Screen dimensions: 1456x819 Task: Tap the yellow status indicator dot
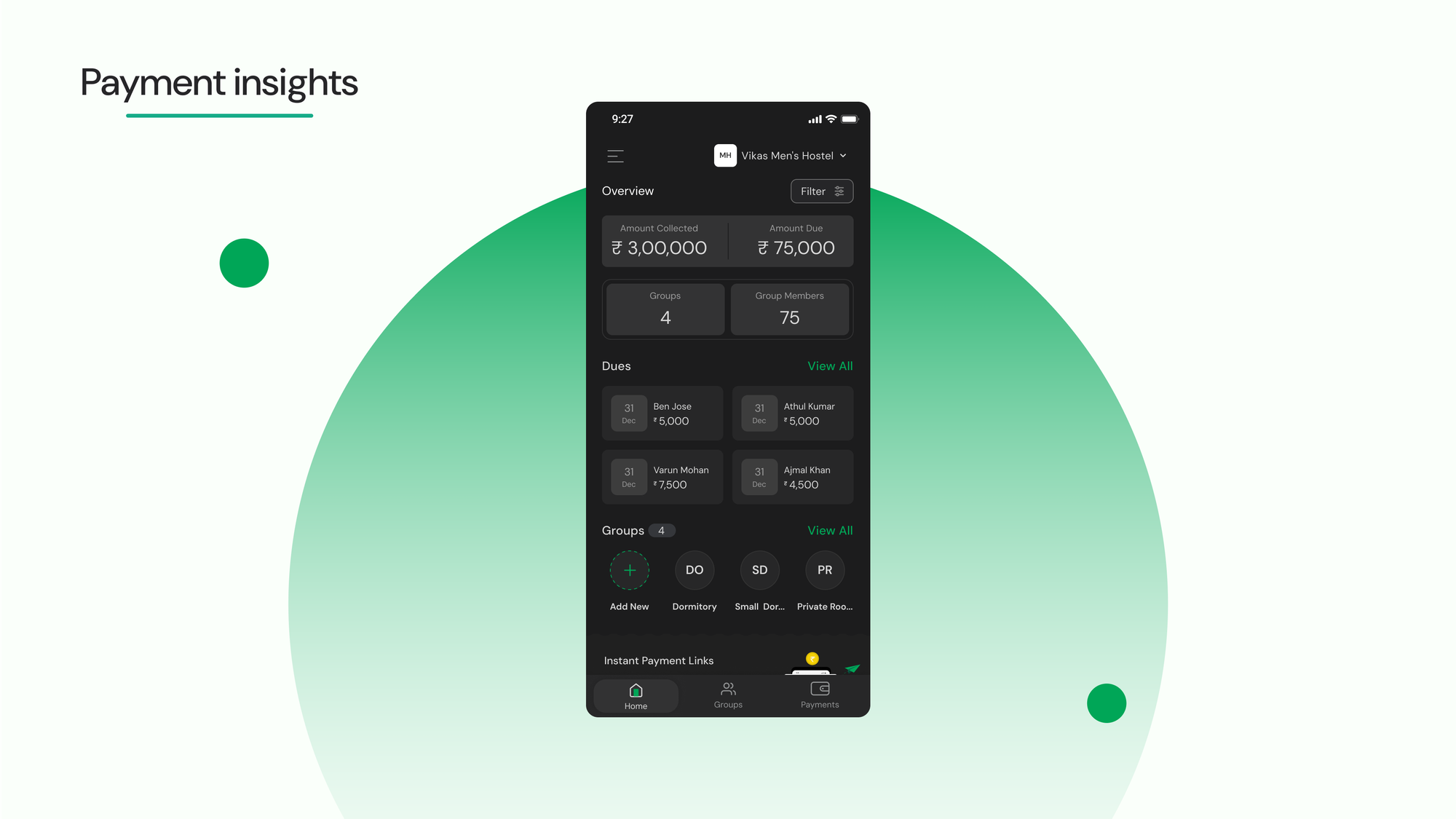tap(811, 658)
